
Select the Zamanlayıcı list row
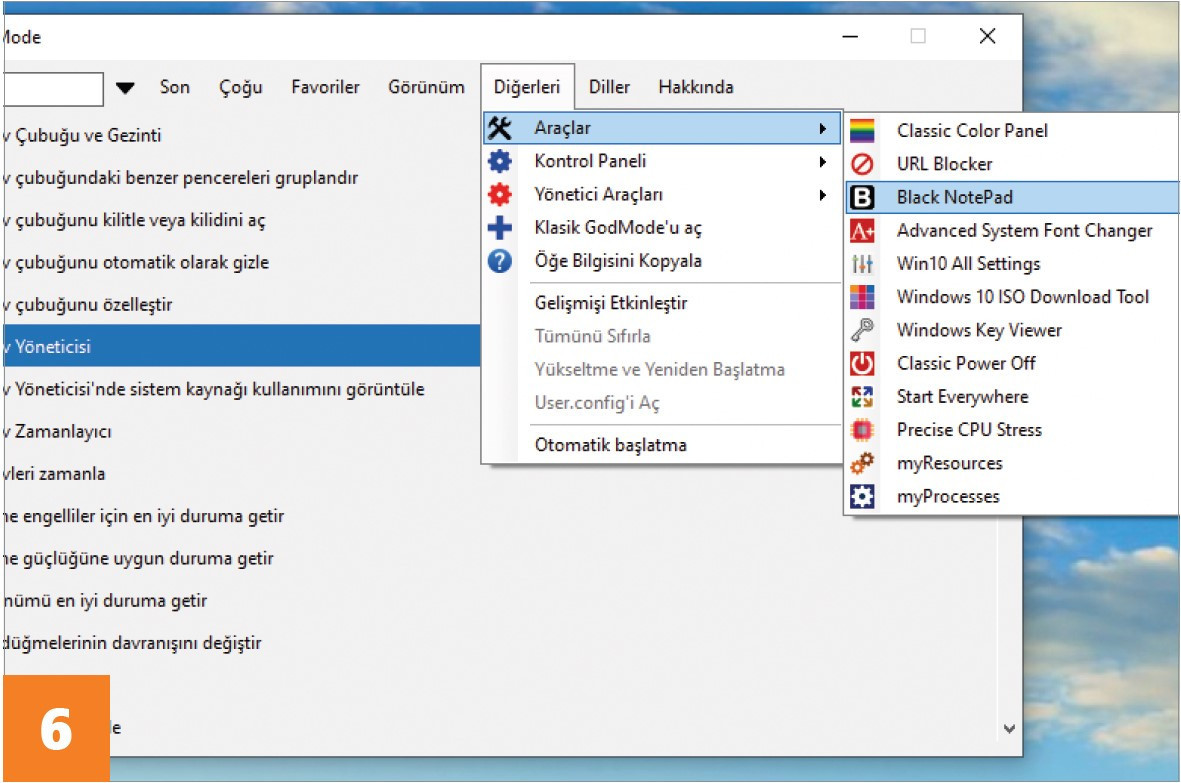pyautogui.click(x=242, y=431)
